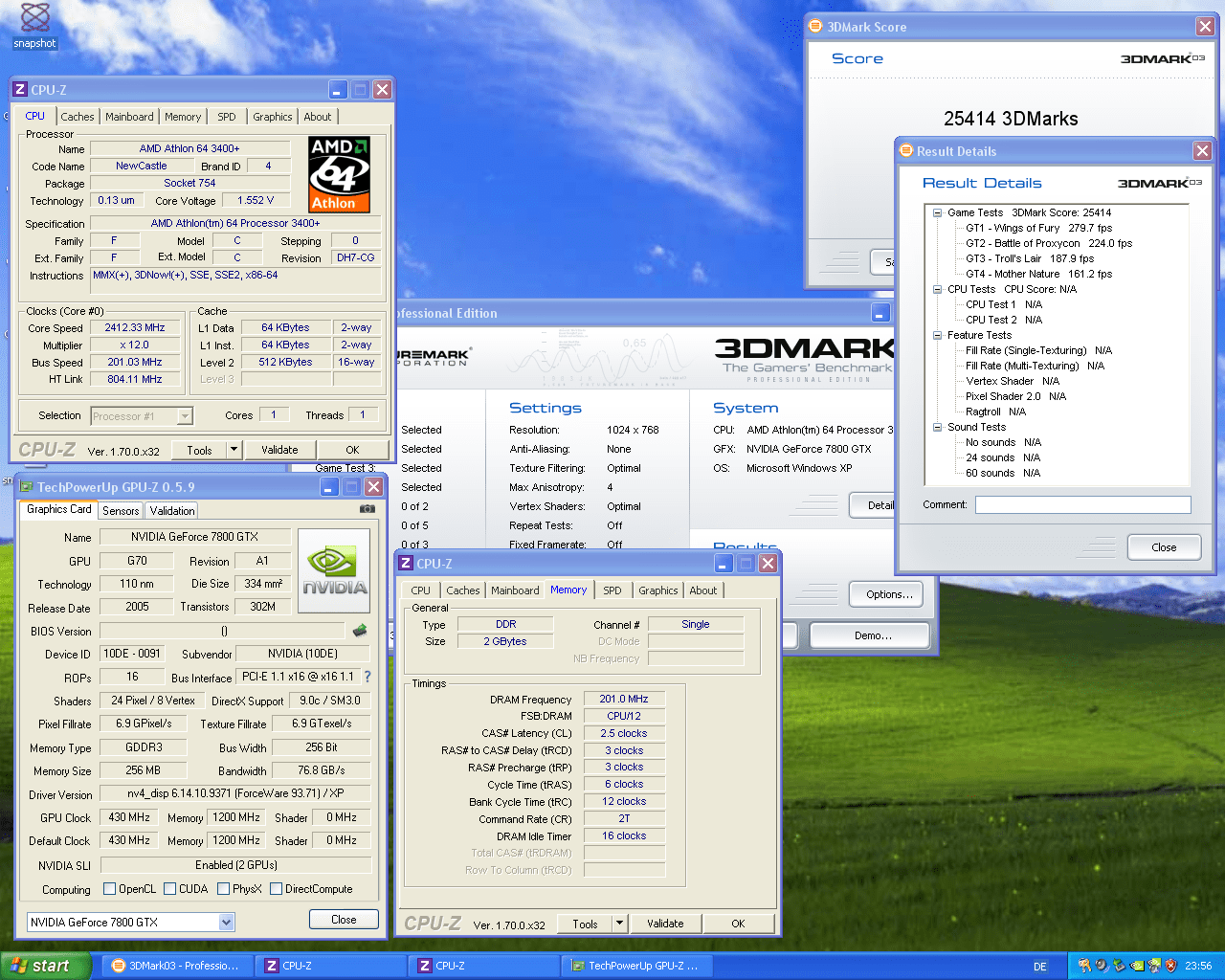The width and height of the screenshot is (1225, 980).
Task: Collapse the Game Tests tree node
Action: (x=938, y=212)
